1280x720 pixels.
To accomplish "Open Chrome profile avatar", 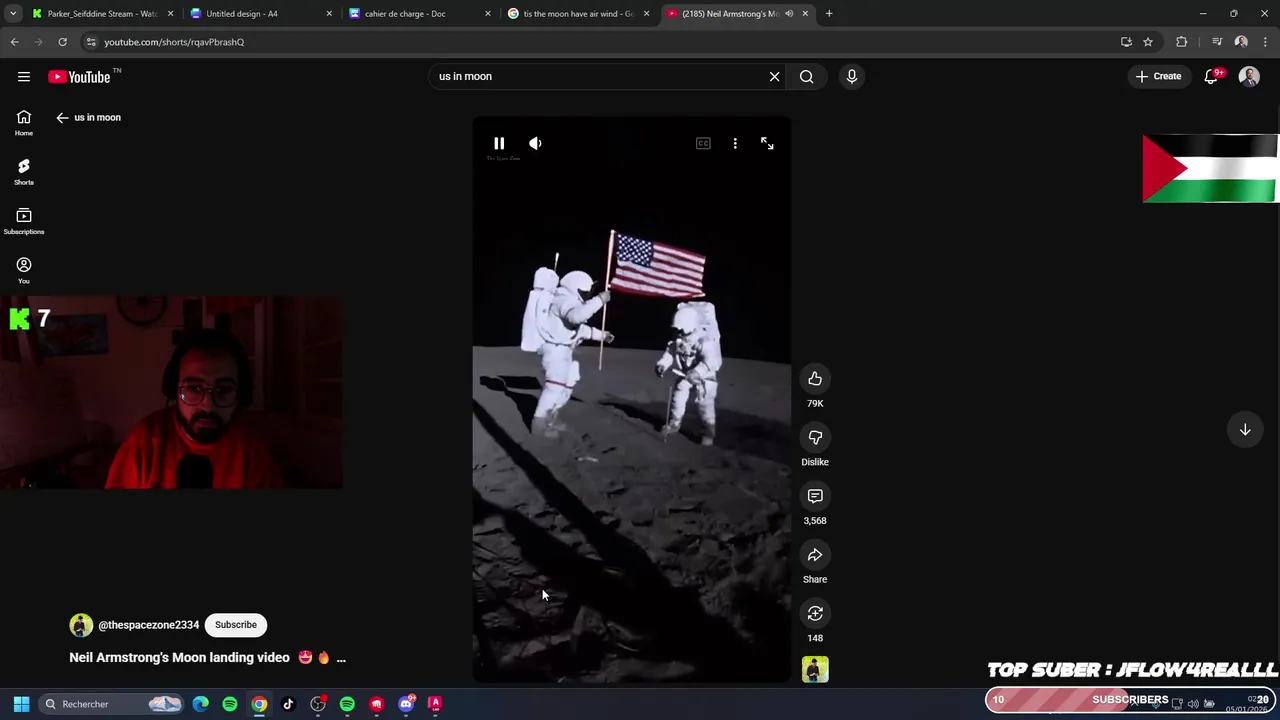I will [x=1241, y=42].
